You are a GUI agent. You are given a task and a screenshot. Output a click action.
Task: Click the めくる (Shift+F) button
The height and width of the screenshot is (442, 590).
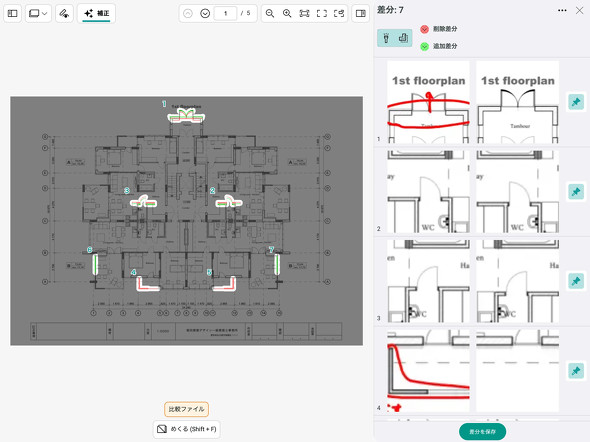click(x=187, y=429)
